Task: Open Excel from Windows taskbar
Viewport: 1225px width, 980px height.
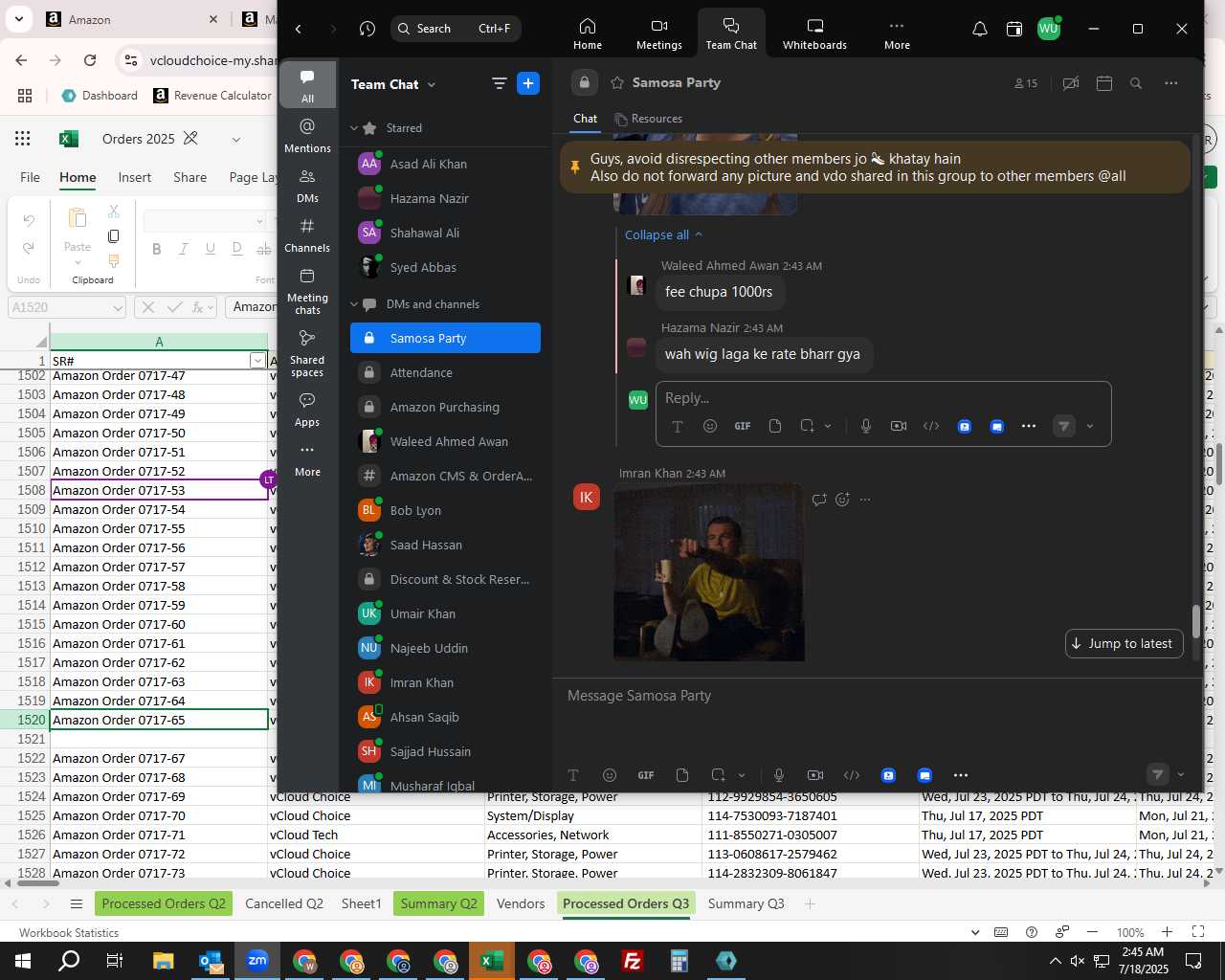Action: [492, 961]
